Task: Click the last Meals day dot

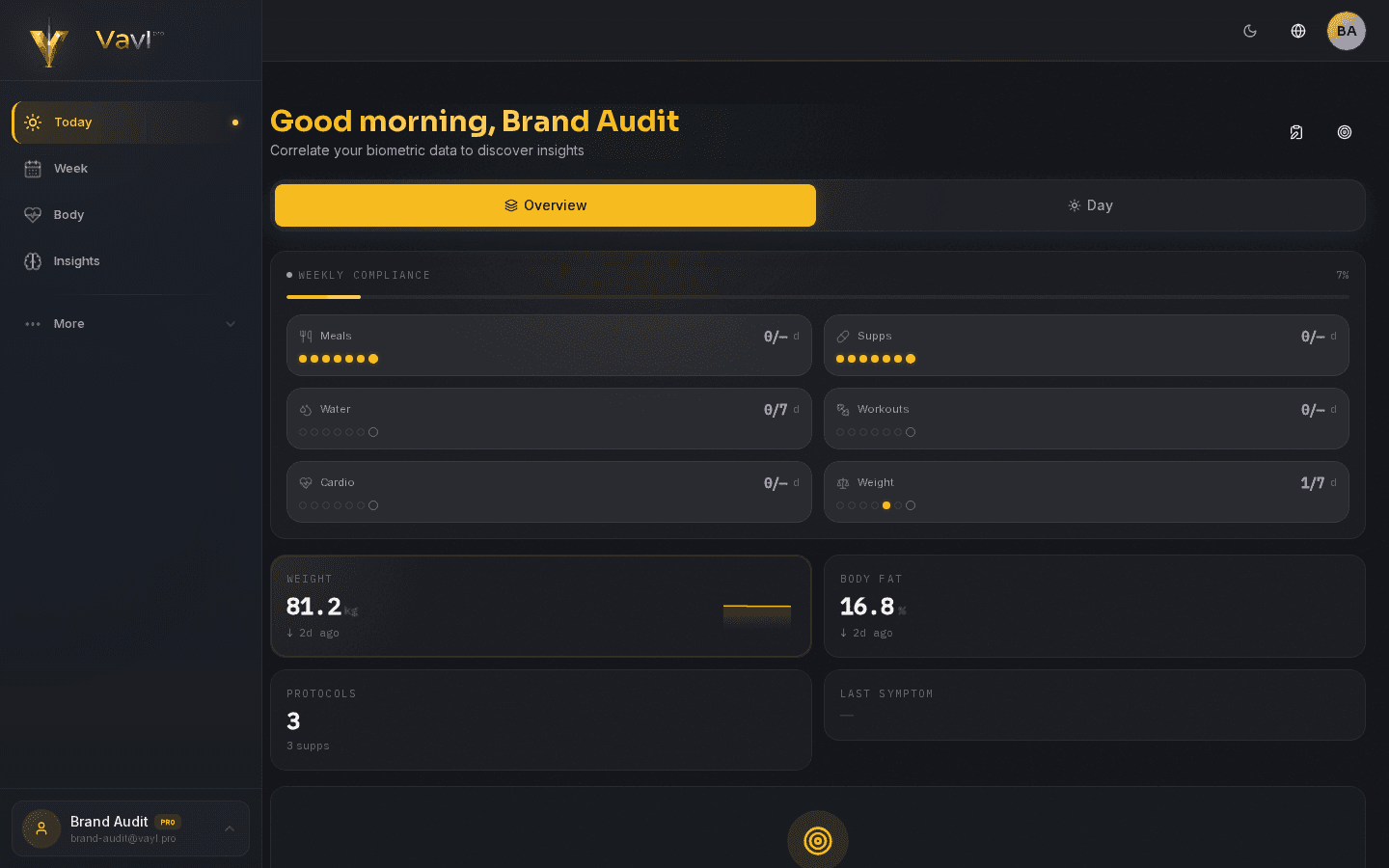Action: tap(373, 359)
